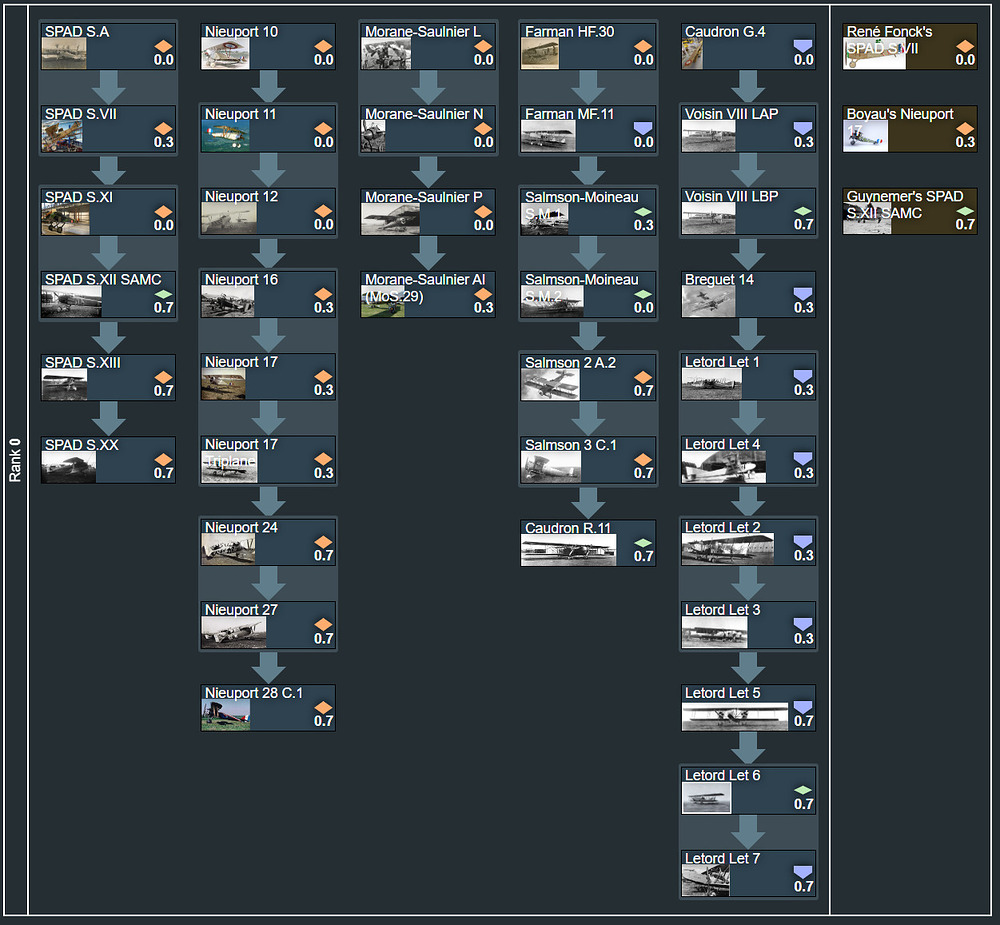This screenshot has width=1000, height=925.
Task: Click the Nieuport 11 thumbnail
Action: tap(226, 137)
